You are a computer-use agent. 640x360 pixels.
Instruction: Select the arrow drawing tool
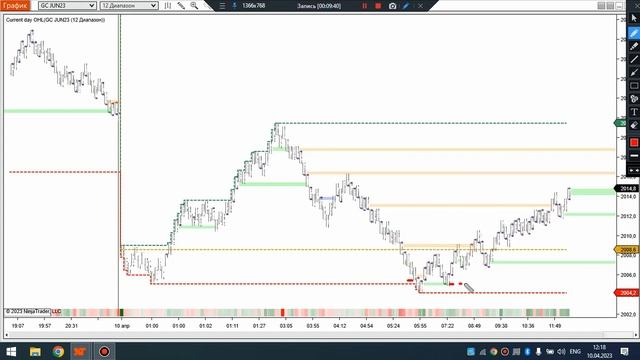[634, 72]
